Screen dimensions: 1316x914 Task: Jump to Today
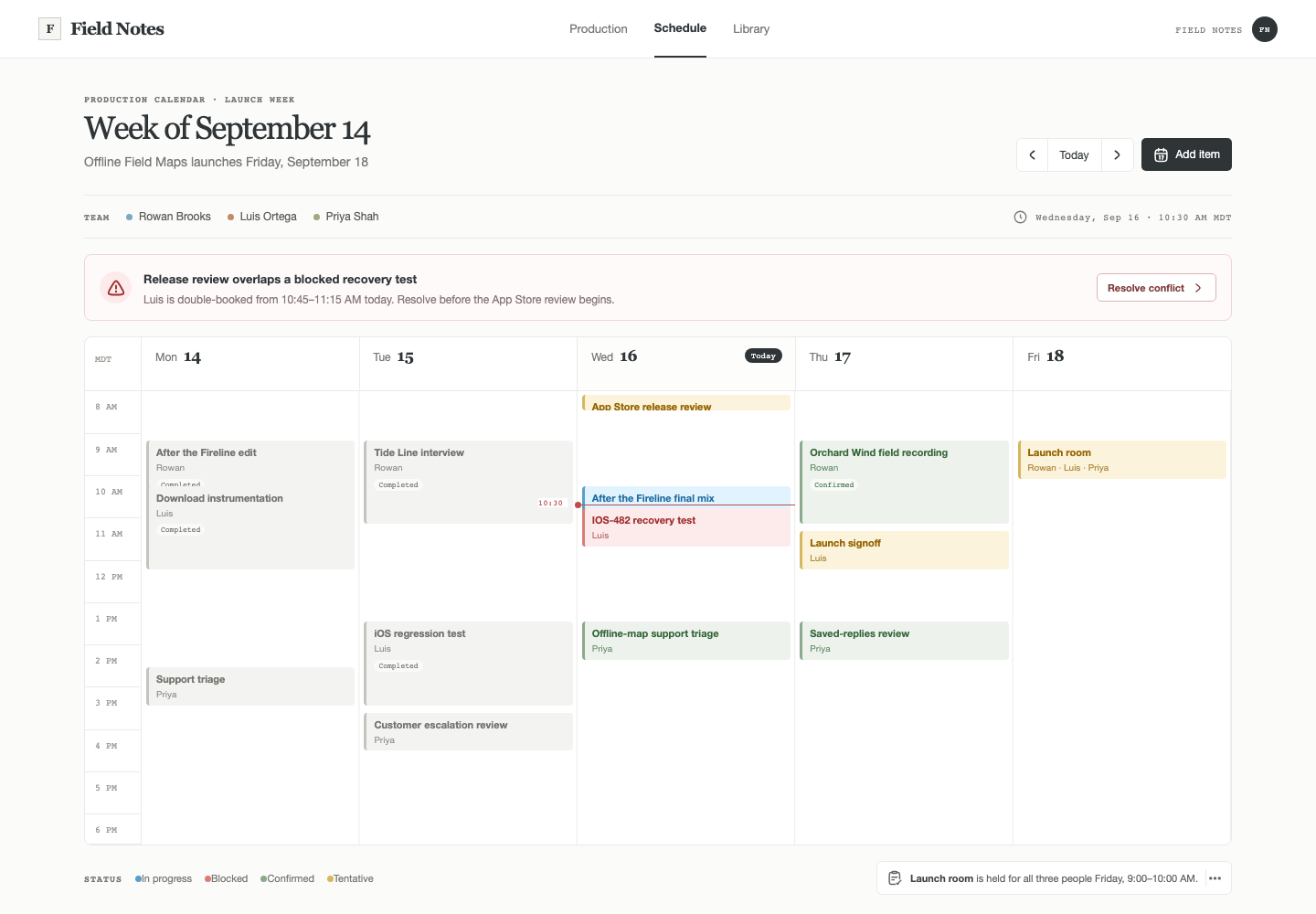1074,154
